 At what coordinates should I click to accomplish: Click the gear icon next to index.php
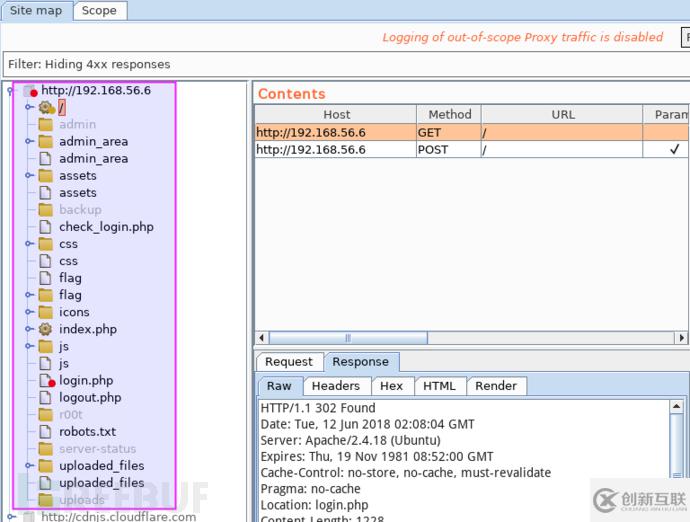point(45,329)
